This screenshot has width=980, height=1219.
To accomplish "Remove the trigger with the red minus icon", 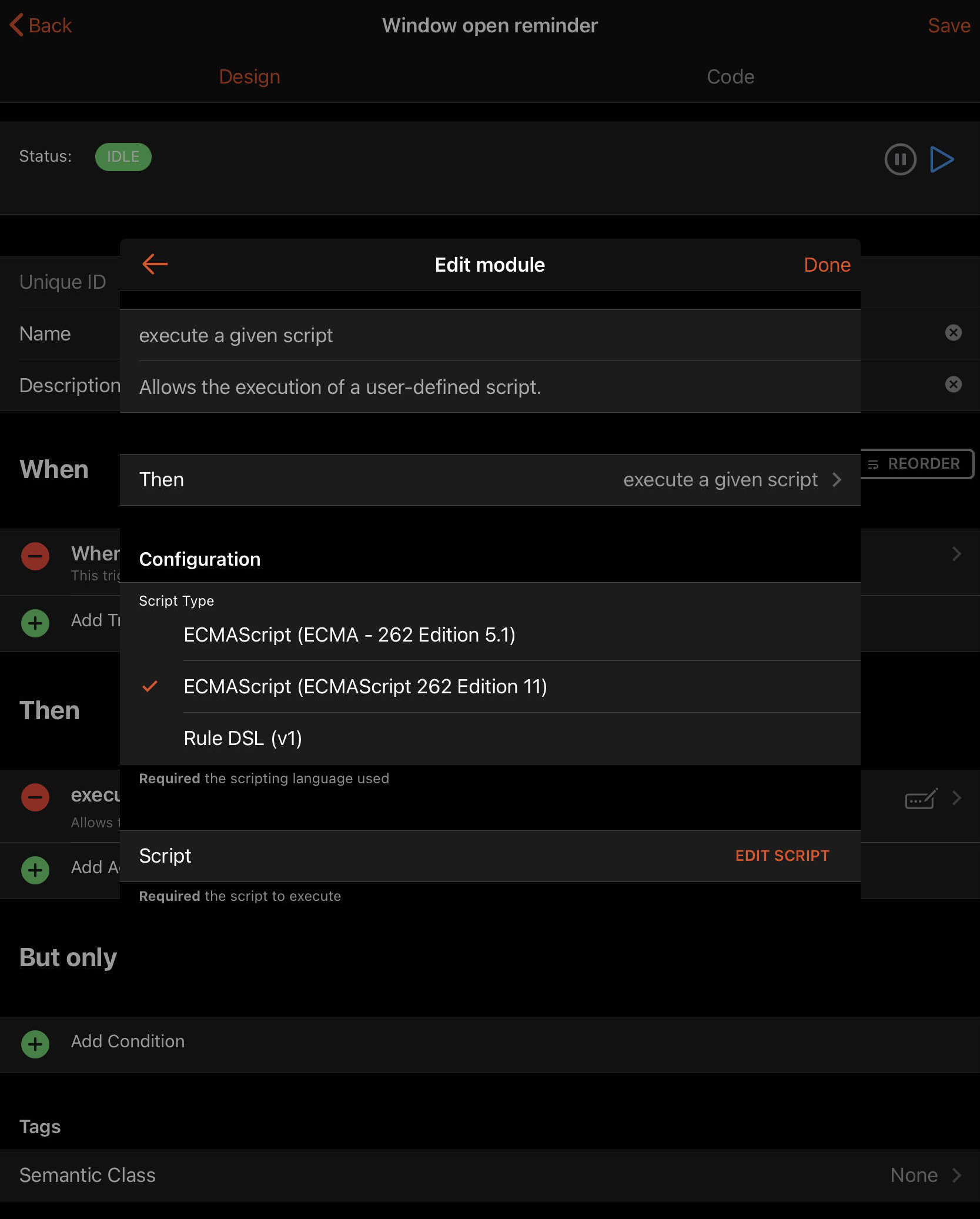I will point(35,556).
